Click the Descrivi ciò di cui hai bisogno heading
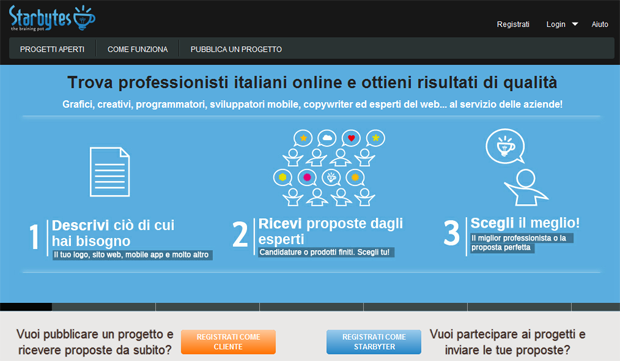620x361 pixels. pos(113,233)
